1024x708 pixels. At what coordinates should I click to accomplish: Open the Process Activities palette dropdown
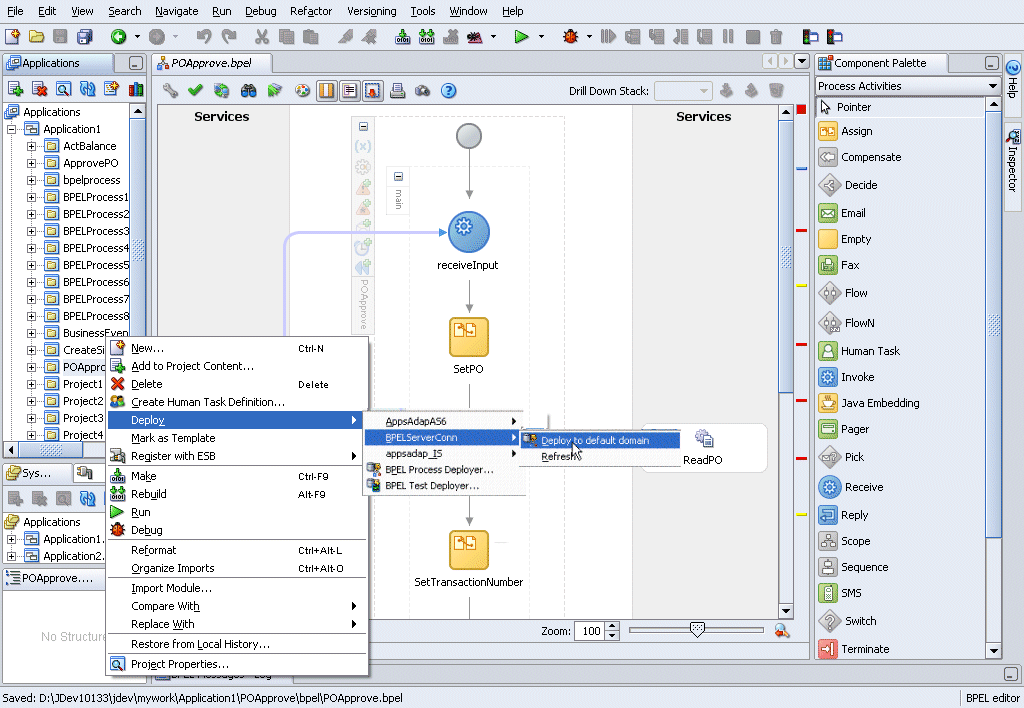993,86
